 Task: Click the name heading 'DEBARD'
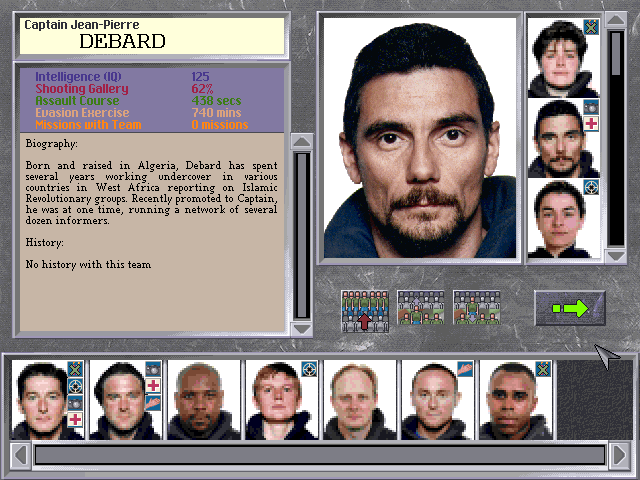(122, 41)
